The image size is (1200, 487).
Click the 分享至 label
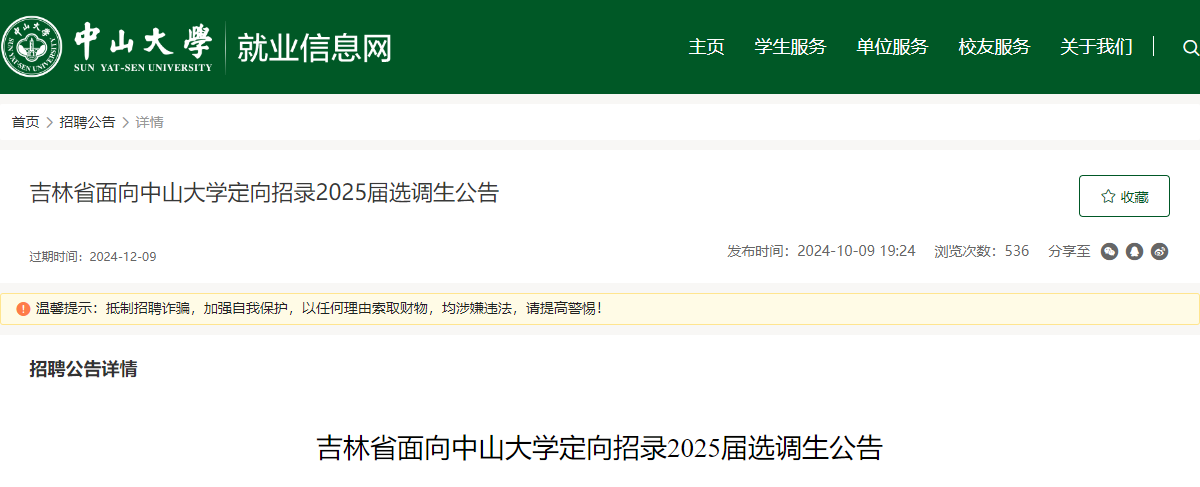pyautogui.click(x=1069, y=251)
